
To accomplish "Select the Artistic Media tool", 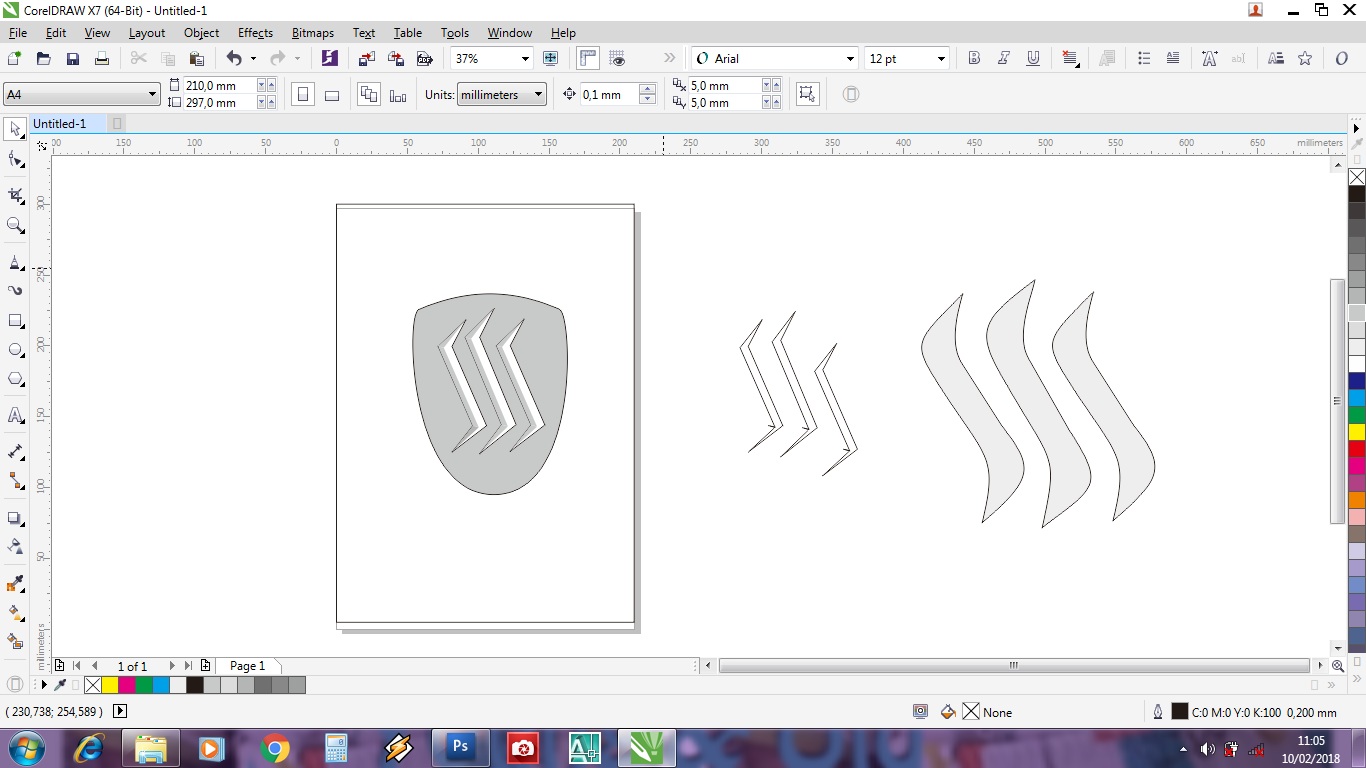I will click(15, 290).
